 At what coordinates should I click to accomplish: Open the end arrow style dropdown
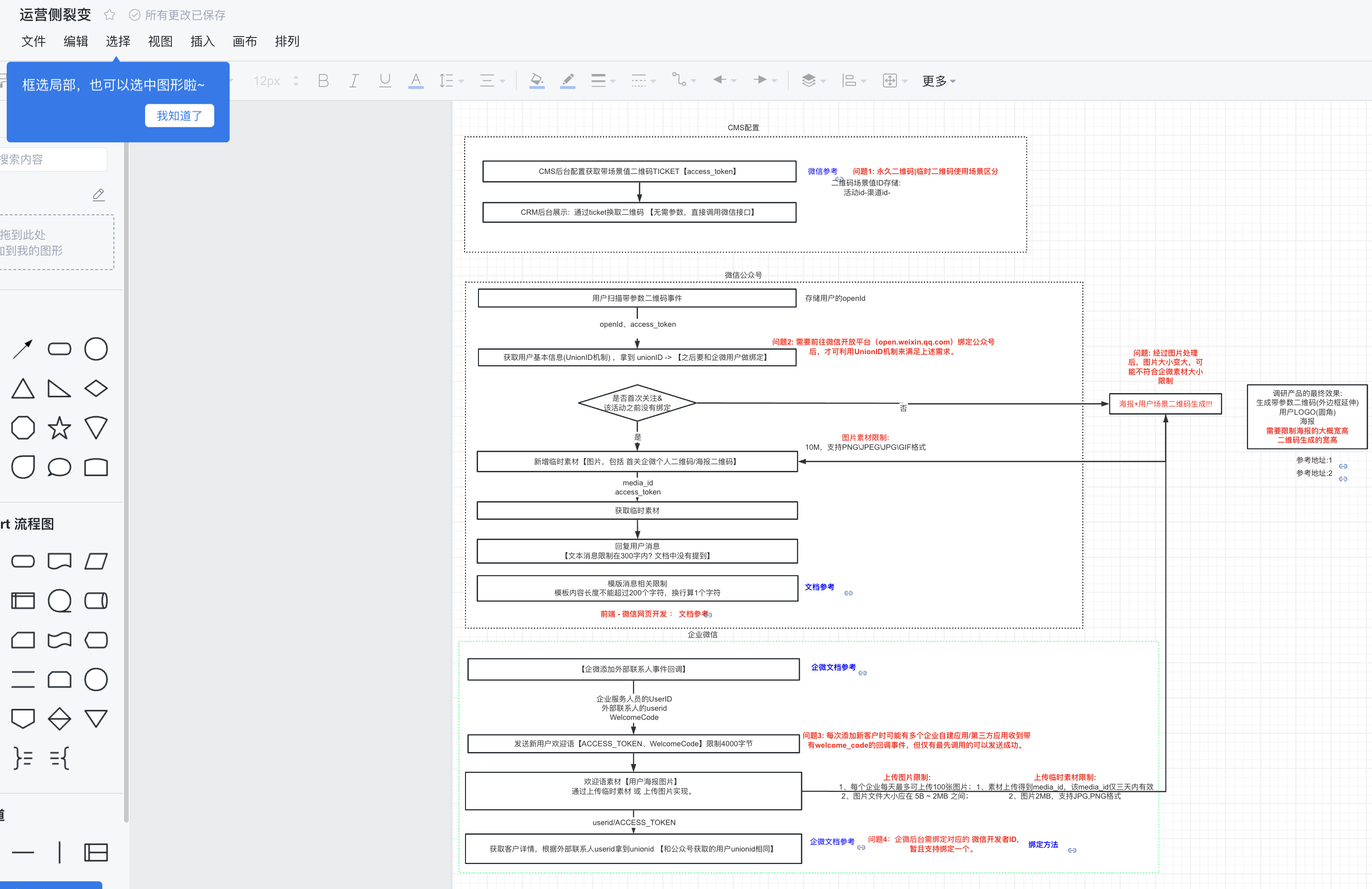click(765, 81)
